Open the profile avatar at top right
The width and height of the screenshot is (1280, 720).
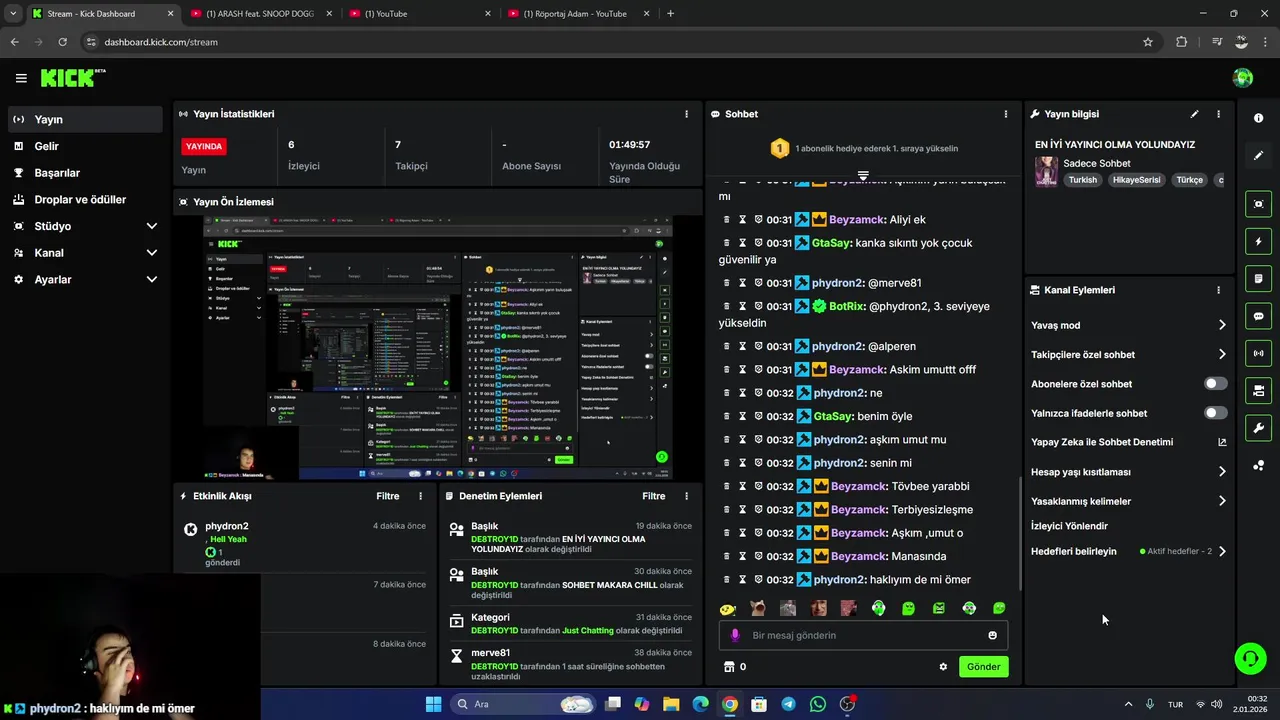tap(1243, 78)
